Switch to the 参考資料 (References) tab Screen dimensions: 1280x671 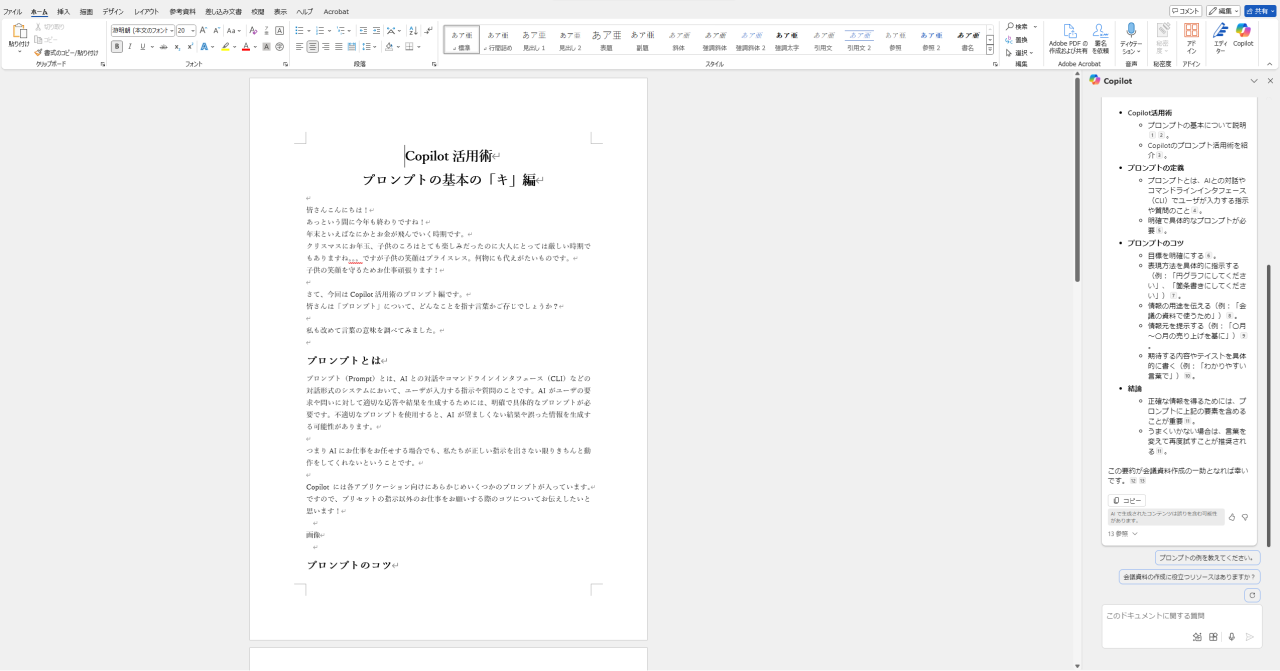[183, 11]
